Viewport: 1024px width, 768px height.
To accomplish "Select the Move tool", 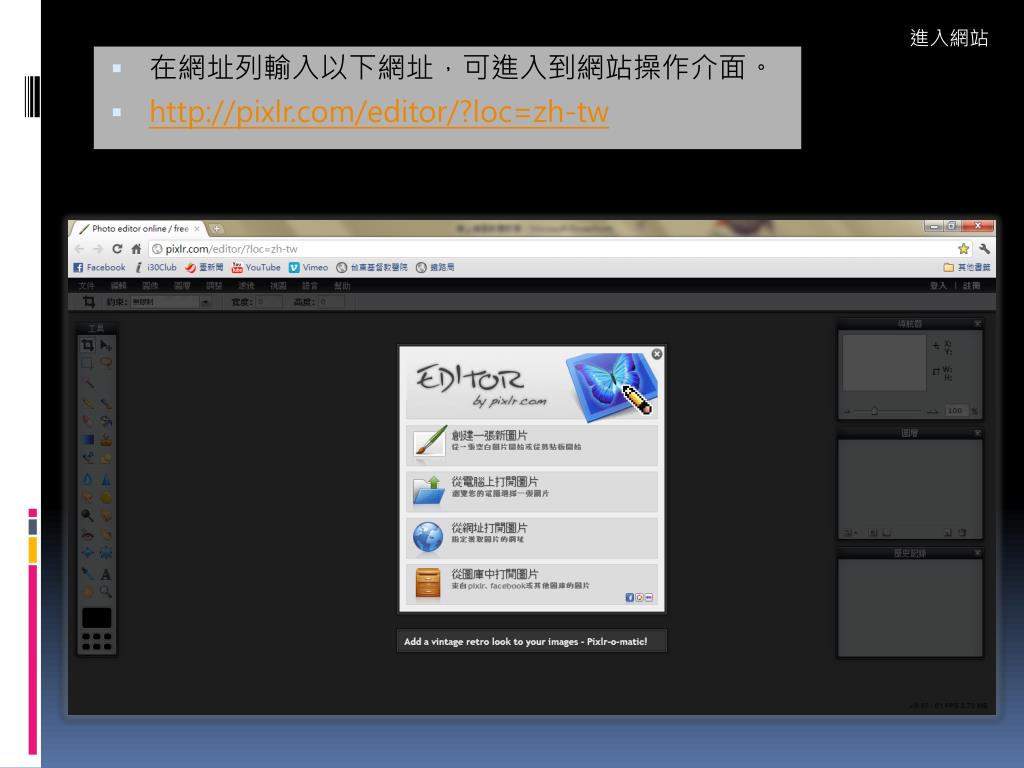I will (x=106, y=345).
